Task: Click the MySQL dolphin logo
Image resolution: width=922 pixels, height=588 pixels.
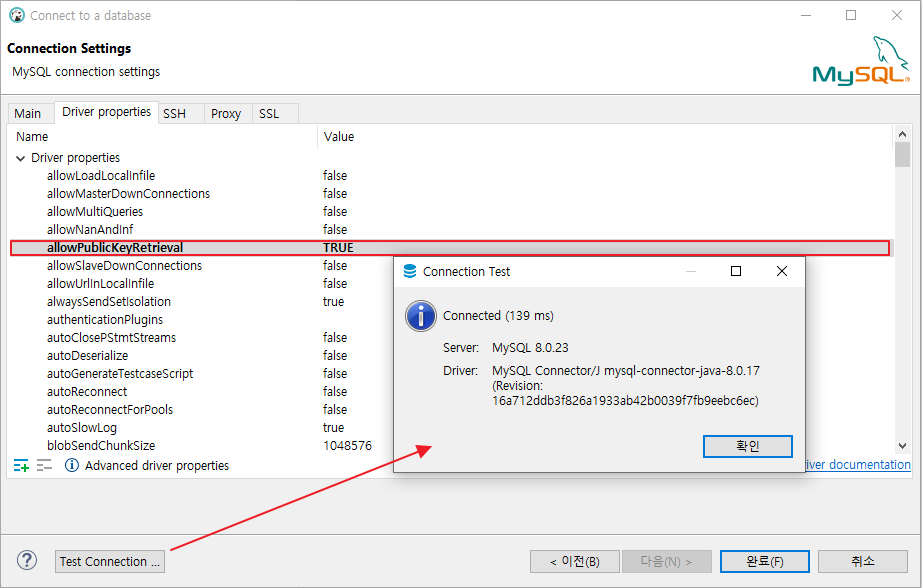Action: click(861, 61)
